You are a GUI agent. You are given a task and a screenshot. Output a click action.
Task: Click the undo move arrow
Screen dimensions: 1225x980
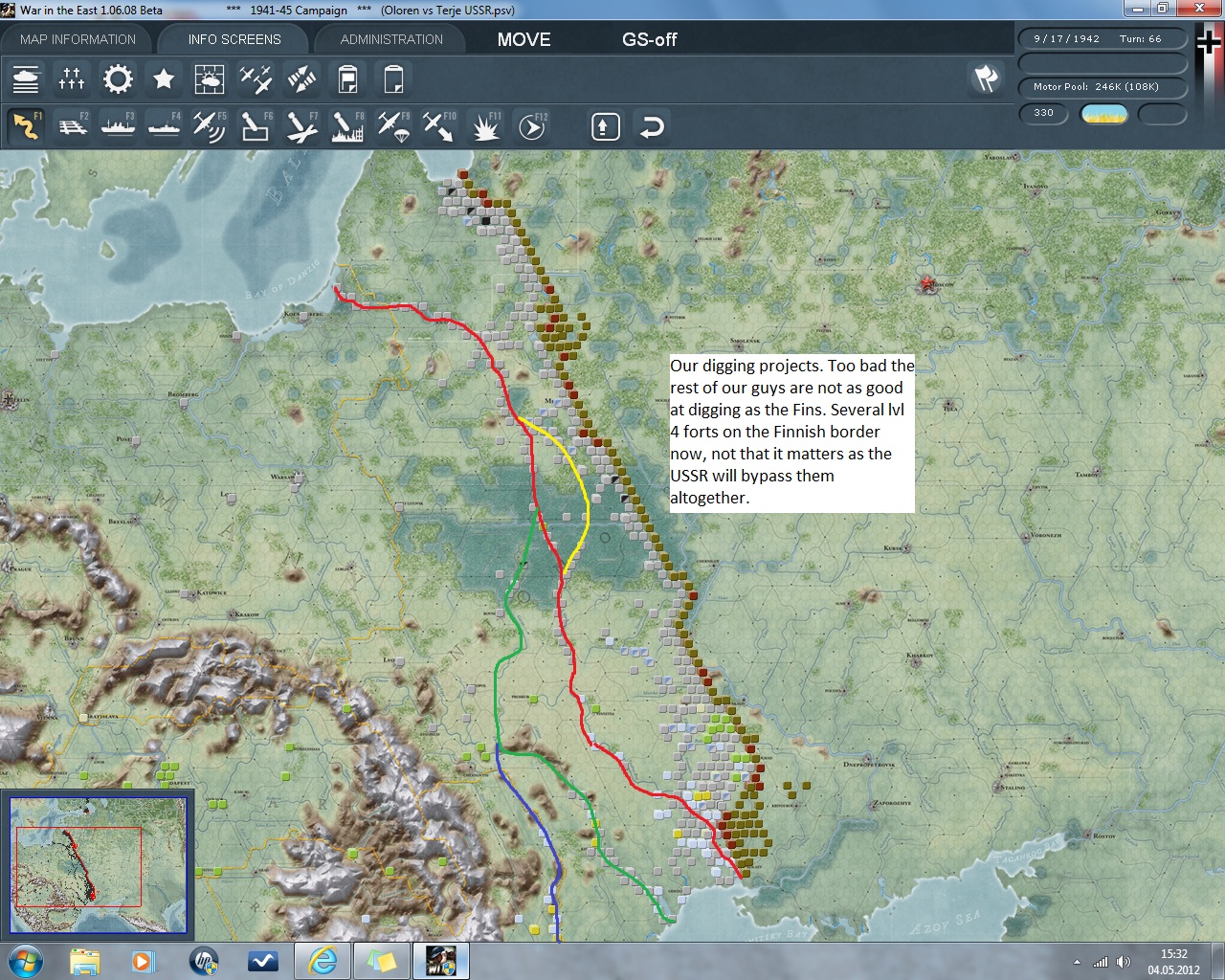[x=652, y=126]
